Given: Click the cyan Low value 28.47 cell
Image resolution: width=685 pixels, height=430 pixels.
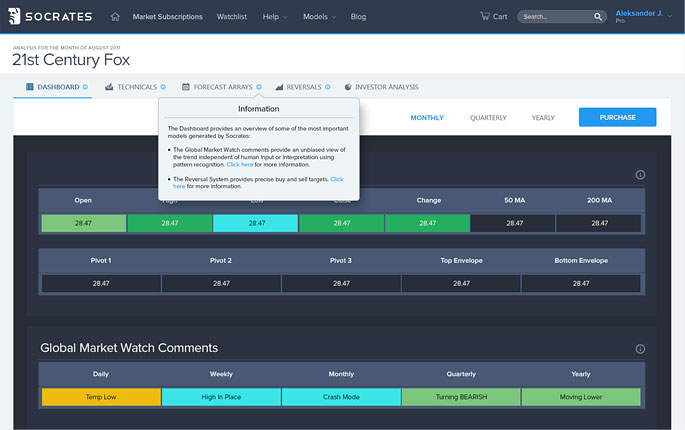Looking at the screenshot, I should tap(256, 223).
